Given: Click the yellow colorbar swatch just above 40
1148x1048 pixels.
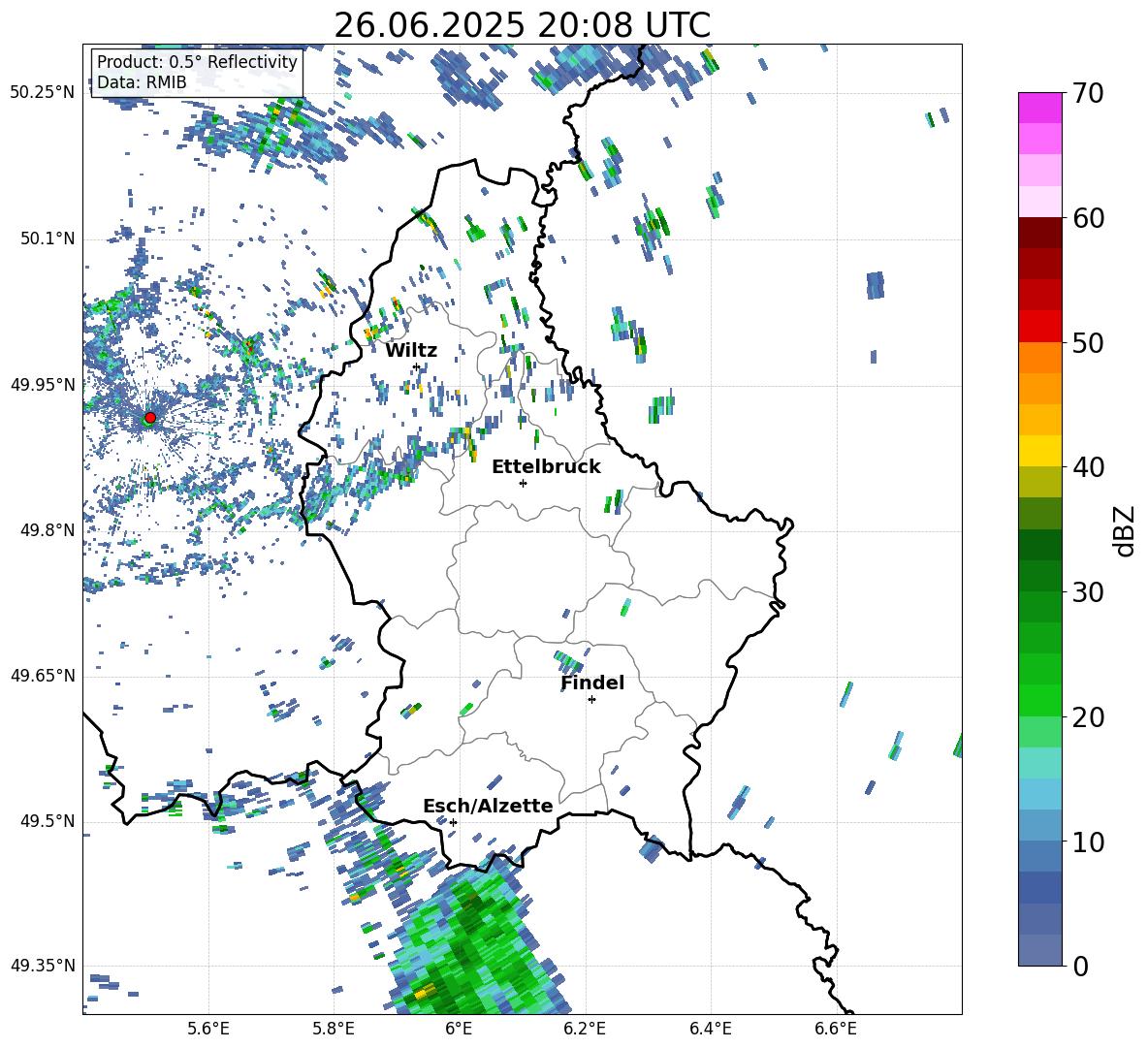Looking at the screenshot, I should click(x=1039, y=451).
